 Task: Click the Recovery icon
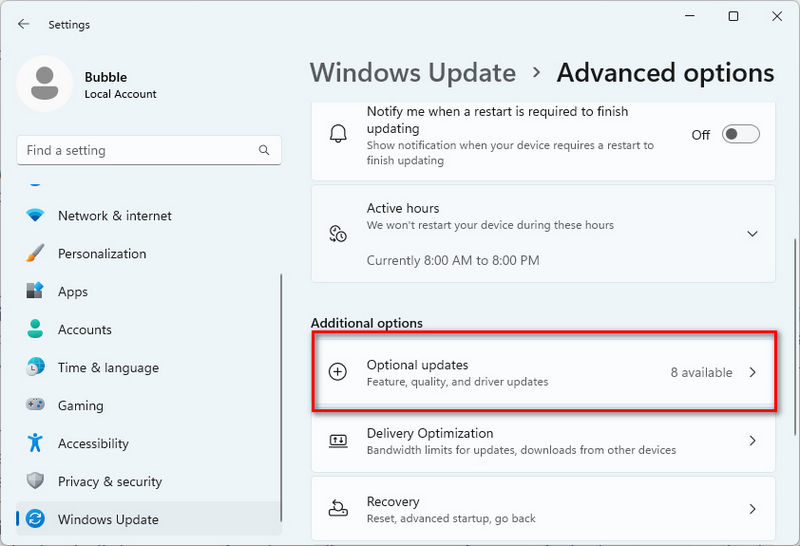tap(338, 508)
